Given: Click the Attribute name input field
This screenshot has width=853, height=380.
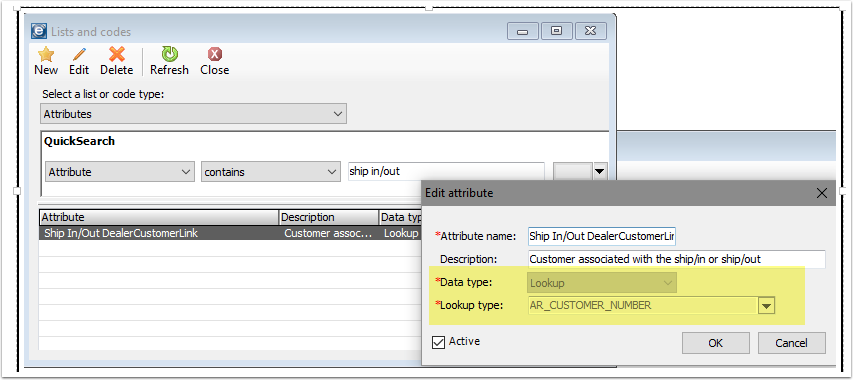Looking at the screenshot, I should pos(602,236).
